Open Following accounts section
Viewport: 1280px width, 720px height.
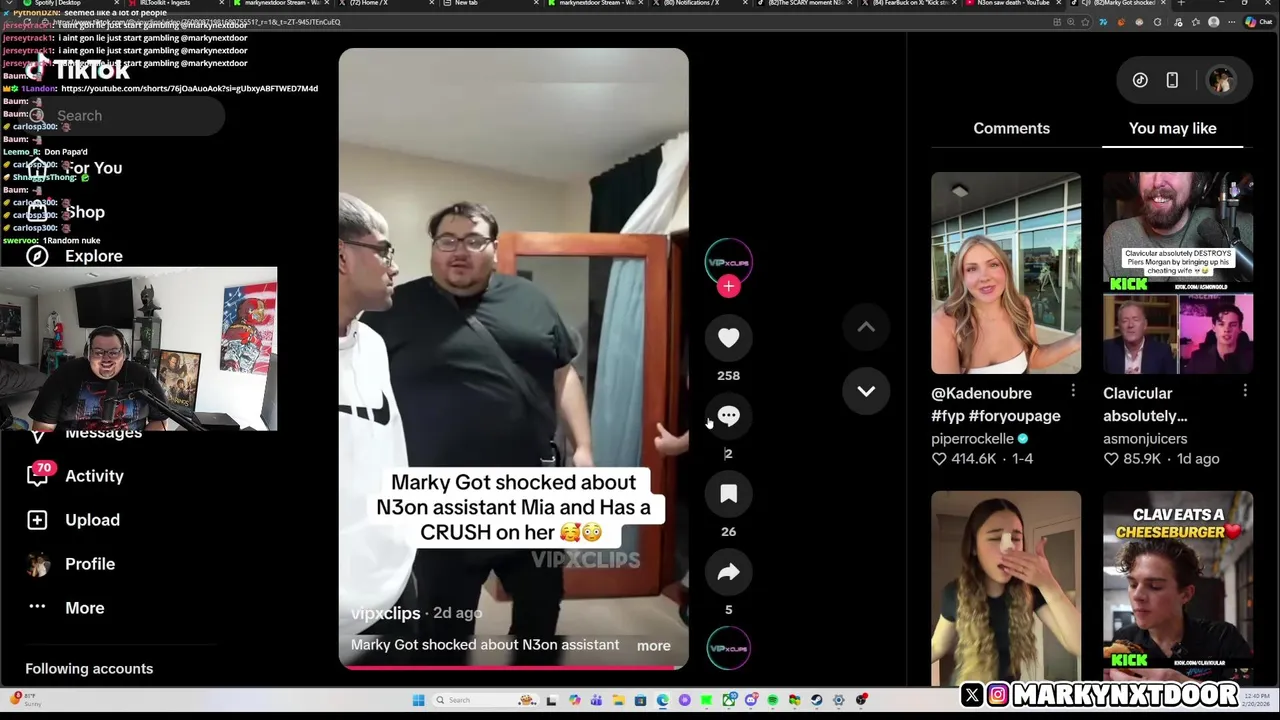[x=89, y=669]
